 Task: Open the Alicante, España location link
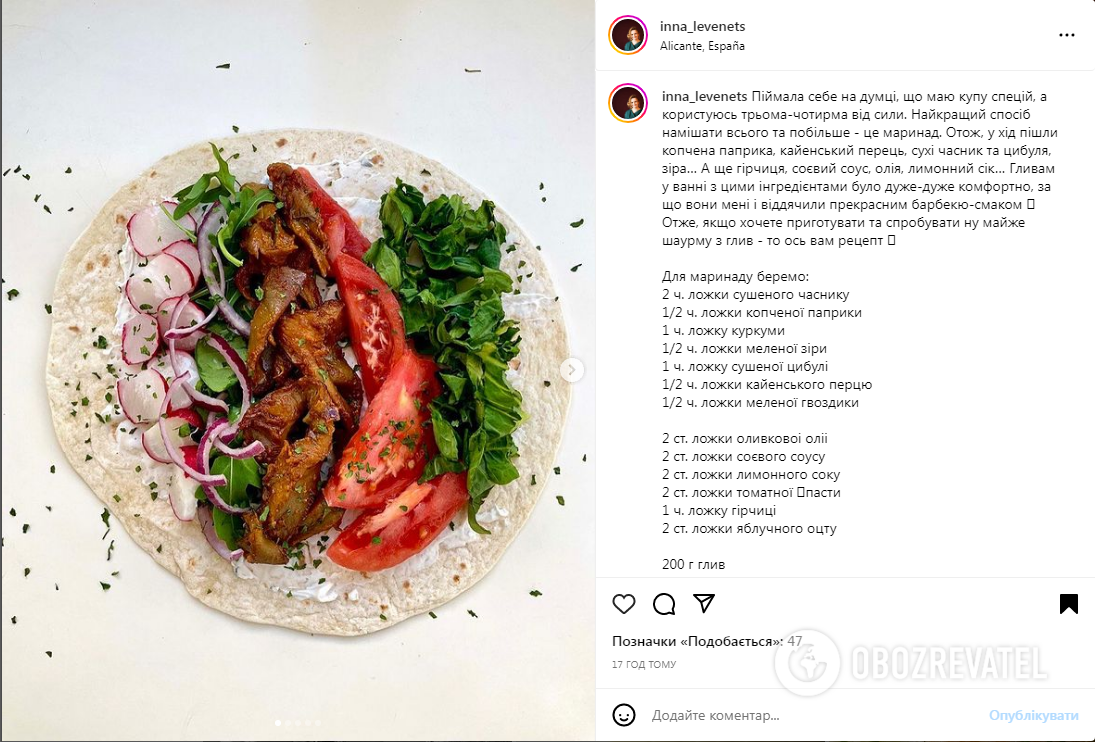(x=703, y=46)
